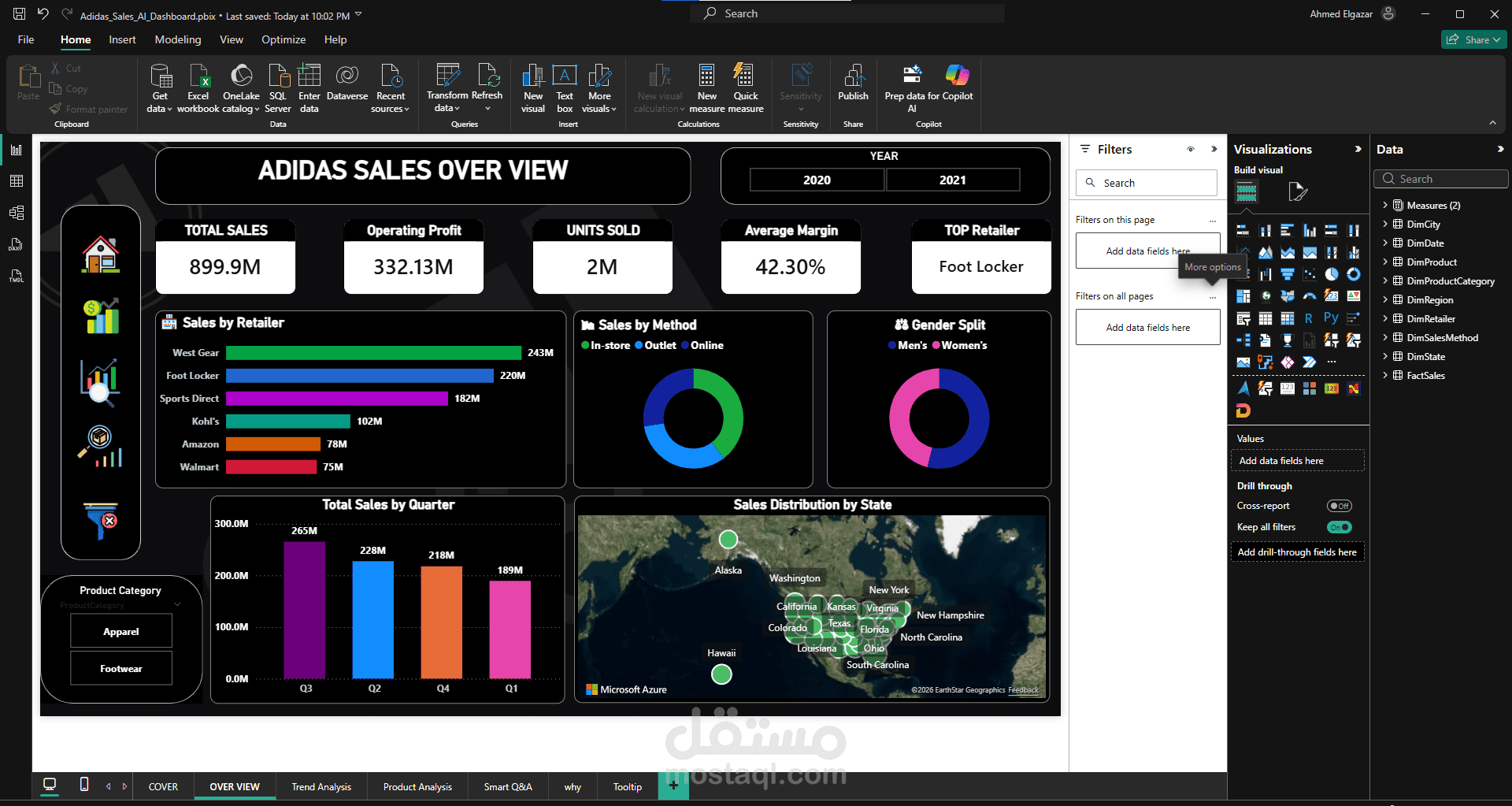1512x806 pixels.
Task: Switch to Product Analysis page tab
Action: pos(417,786)
